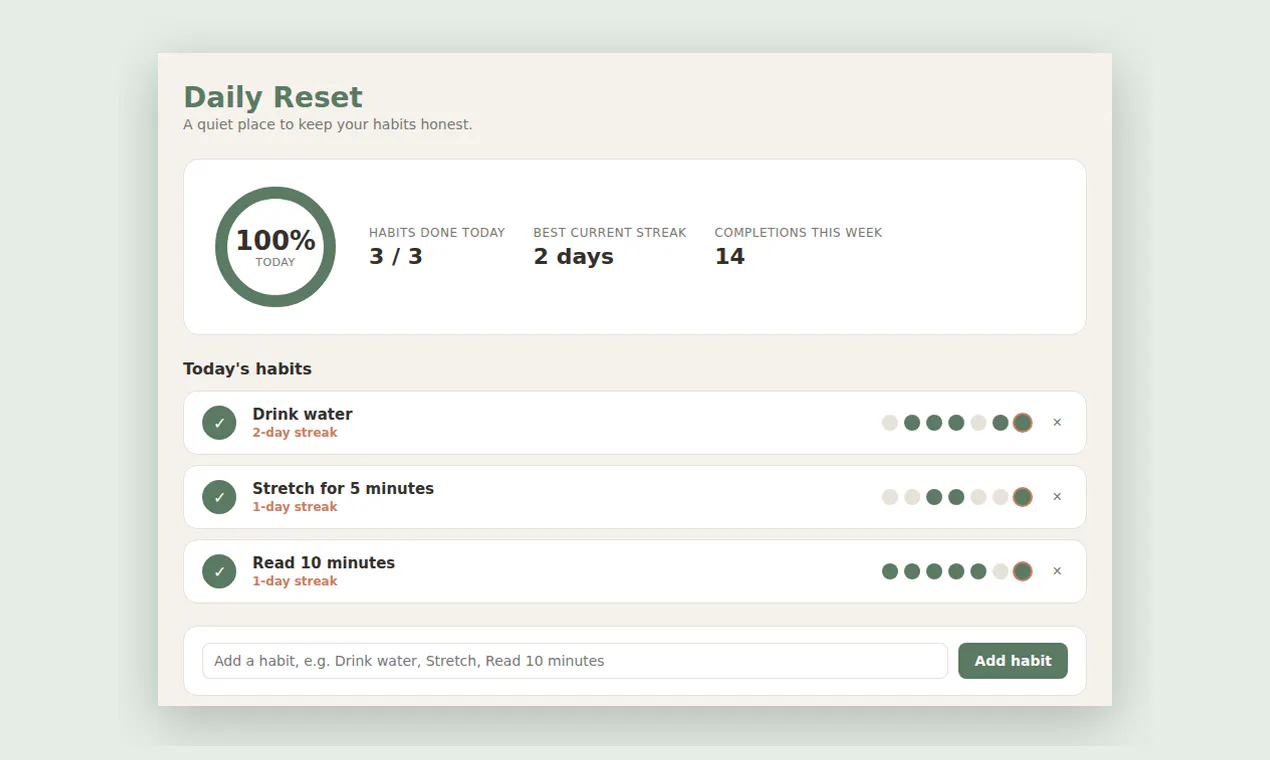Click the '3 / 3' value
The image size is (1270, 760).
point(396,256)
